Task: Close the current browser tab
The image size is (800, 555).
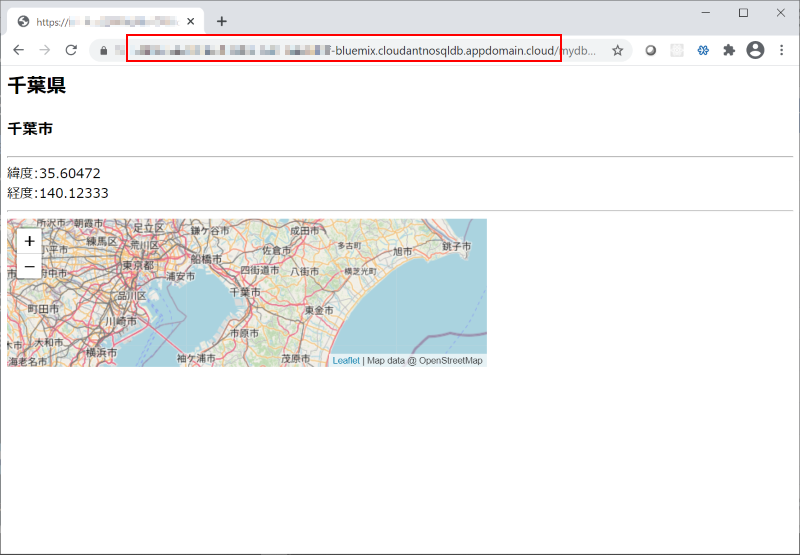Action: point(190,21)
